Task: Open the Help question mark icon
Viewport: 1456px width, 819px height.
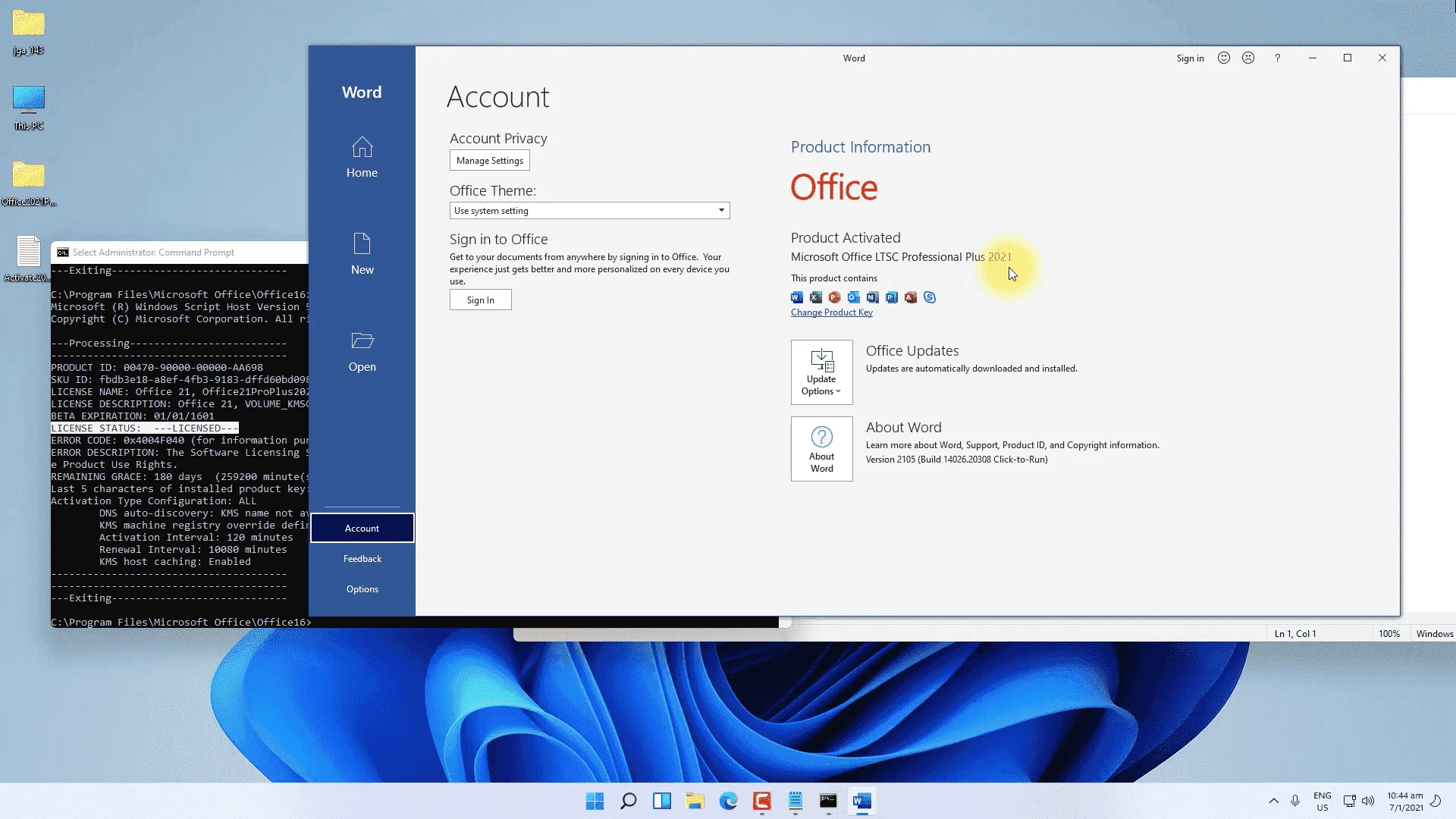Action: 1277,58
